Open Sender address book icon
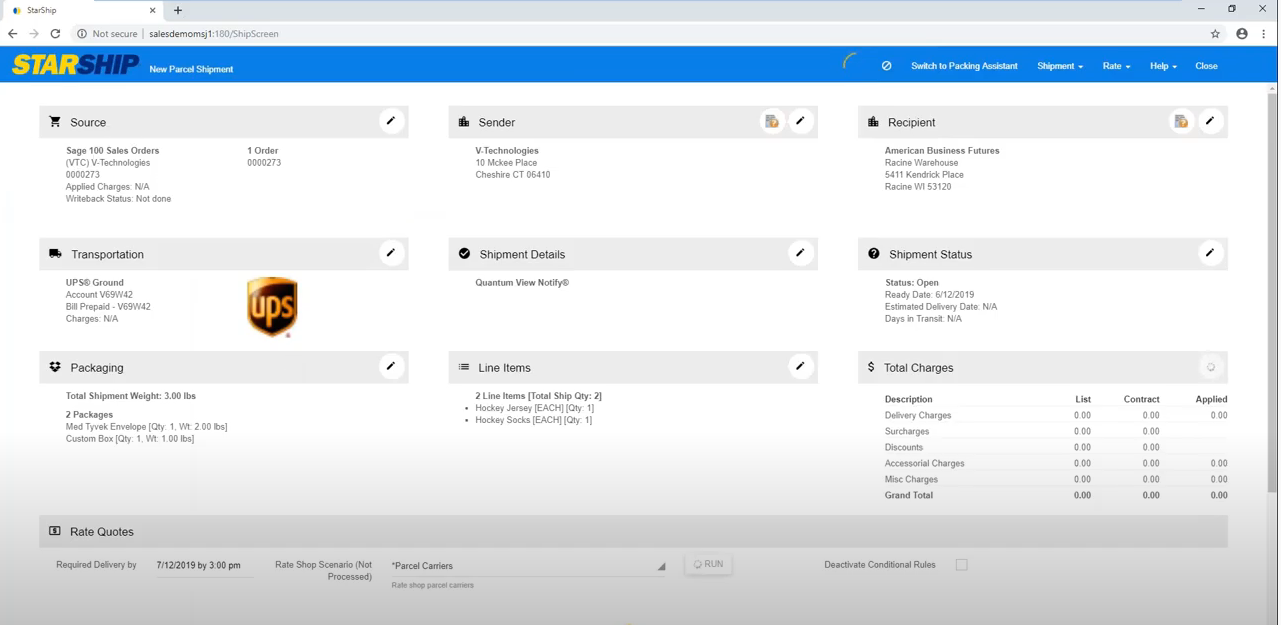1281x625 pixels. coord(772,122)
